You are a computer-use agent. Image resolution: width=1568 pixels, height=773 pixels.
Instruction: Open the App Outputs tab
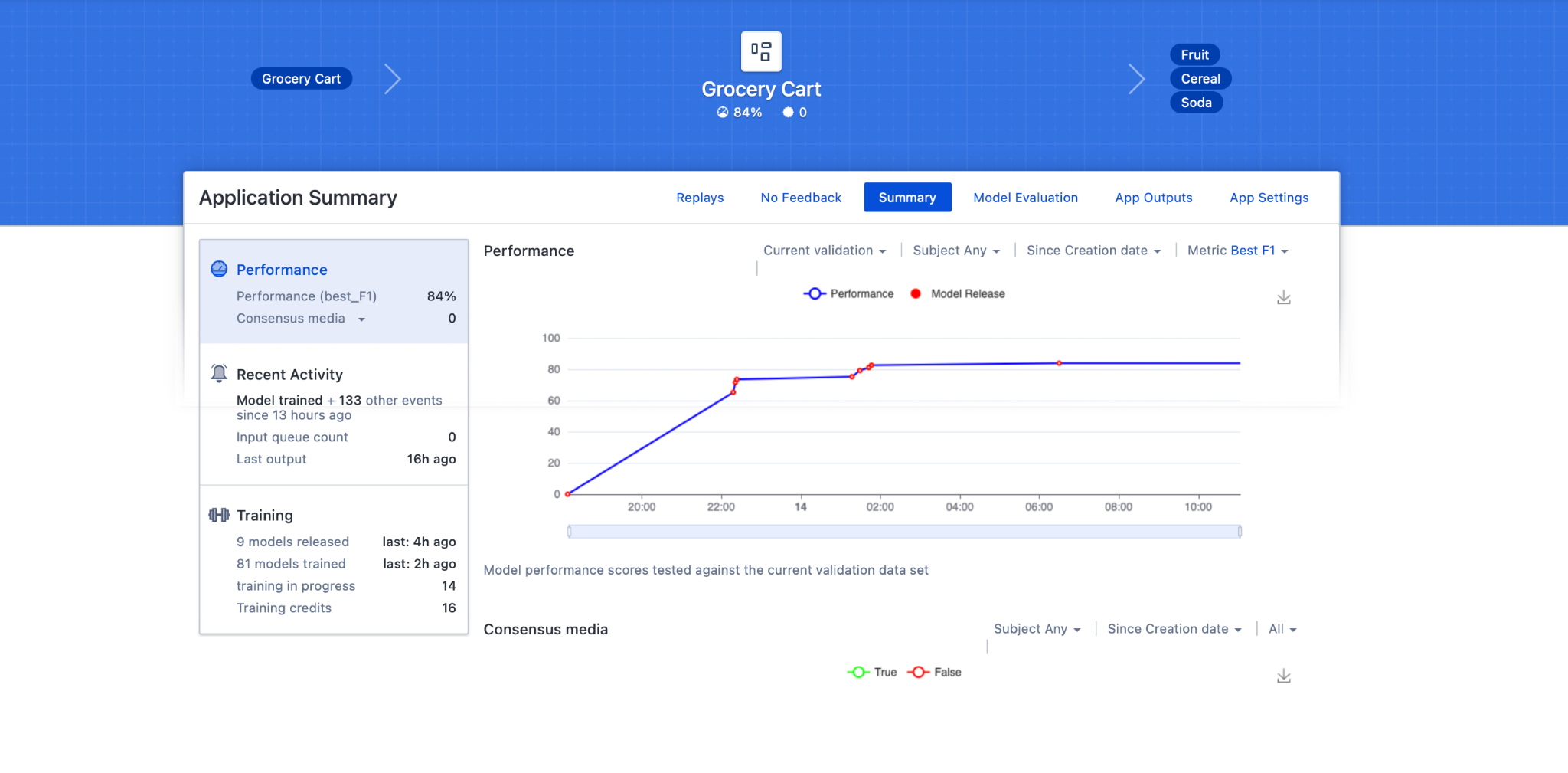(1153, 198)
